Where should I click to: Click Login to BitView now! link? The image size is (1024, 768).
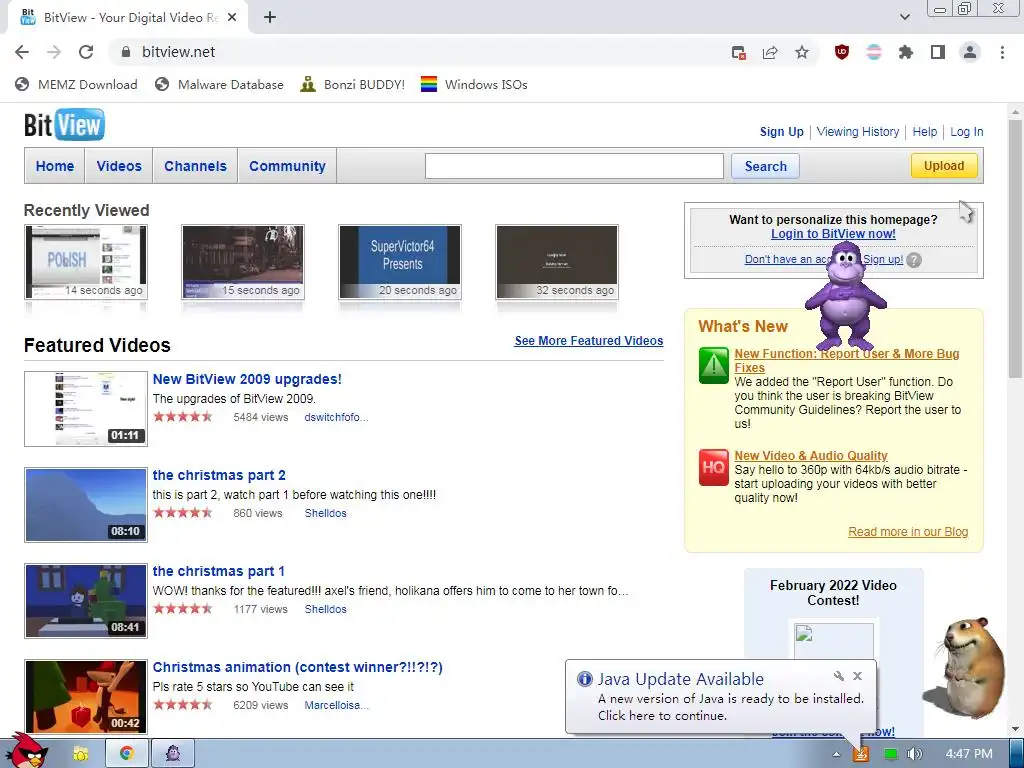click(833, 233)
